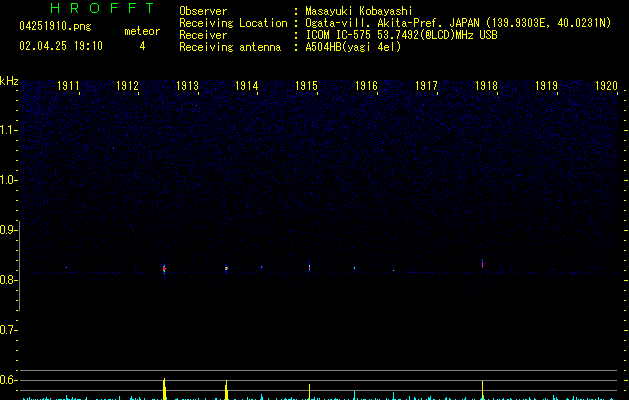Click the 1.1 kHz frequency label

tap(8, 130)
